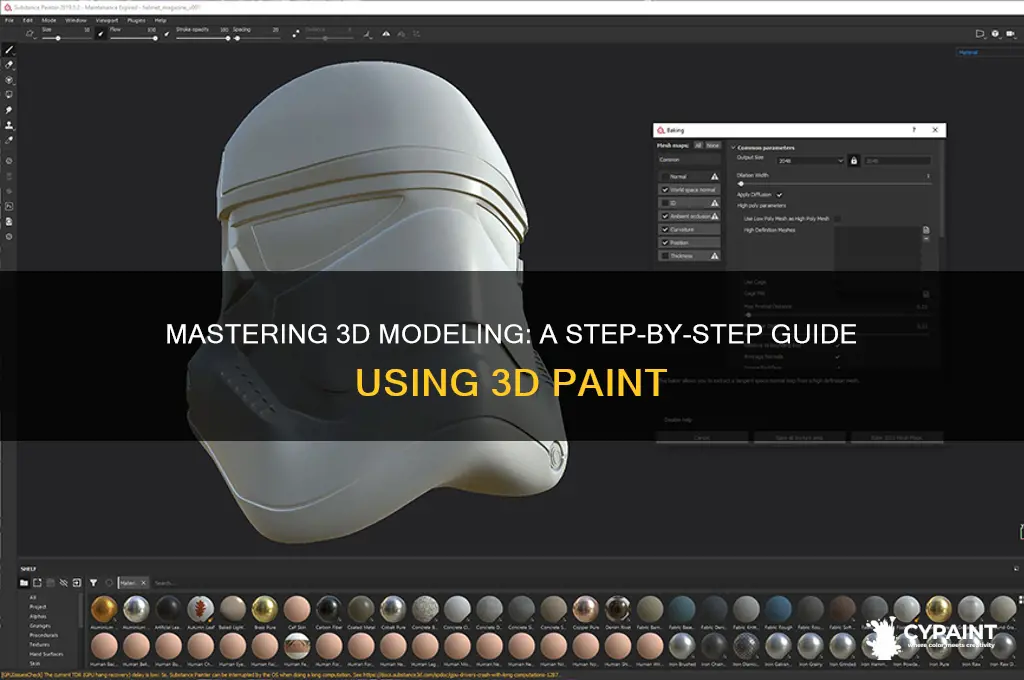Select the Paint brush tool
Screen dimensions: 1024x680
[9, 50]
